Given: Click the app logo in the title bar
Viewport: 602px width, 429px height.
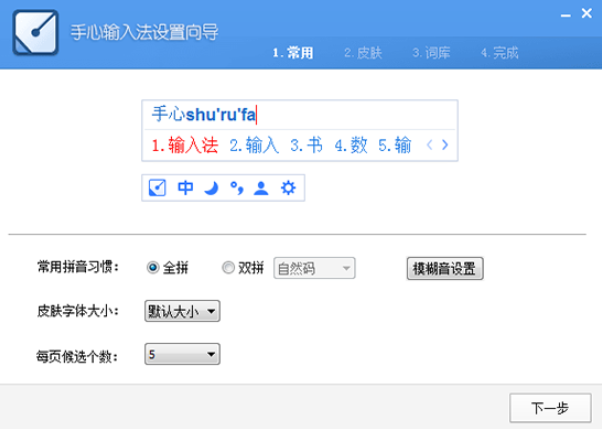Looking at the screenshot, I should [33, 33].
